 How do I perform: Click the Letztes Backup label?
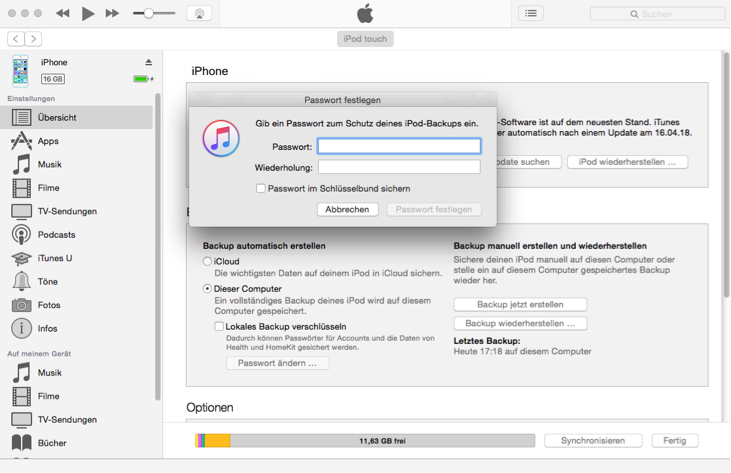[487, 341]
